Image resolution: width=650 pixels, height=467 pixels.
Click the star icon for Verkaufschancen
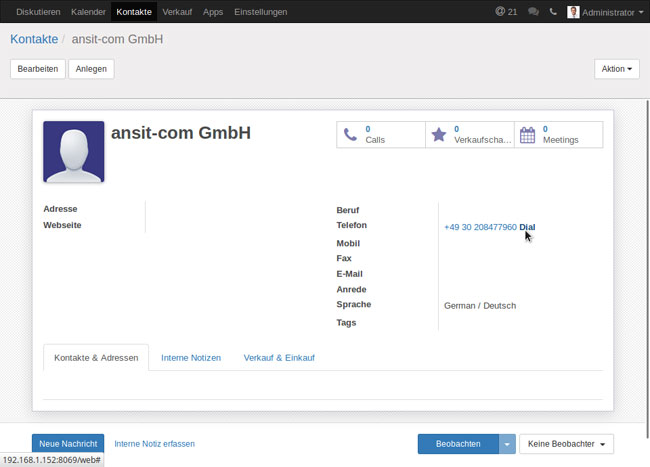439,135
